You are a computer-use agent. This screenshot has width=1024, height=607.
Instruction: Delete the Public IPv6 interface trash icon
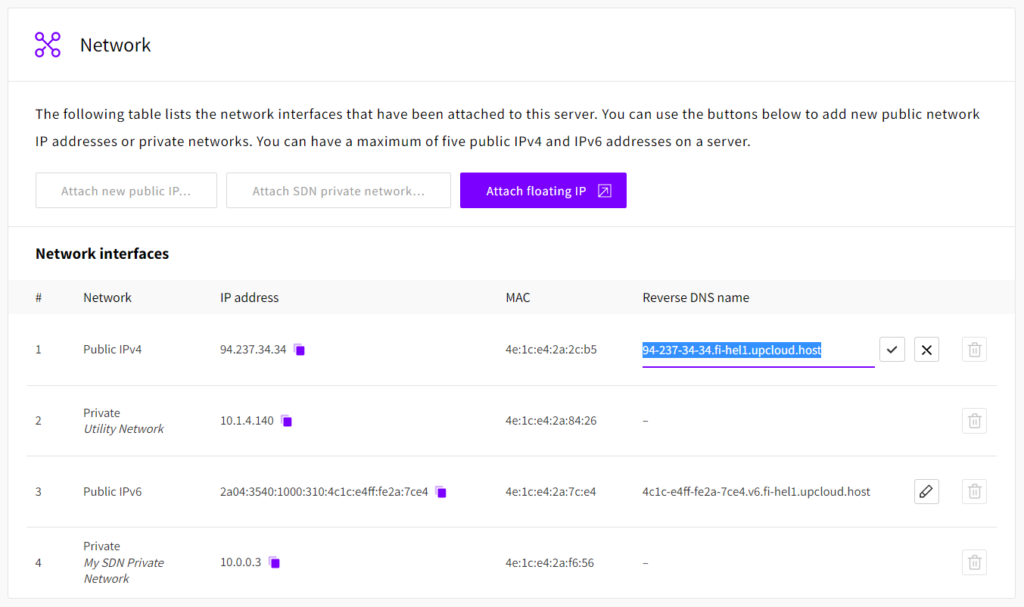coord(974,491)
